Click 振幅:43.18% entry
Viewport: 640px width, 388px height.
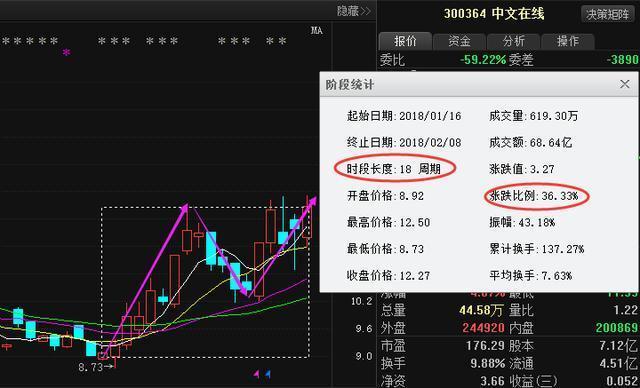tap(522, 223)
